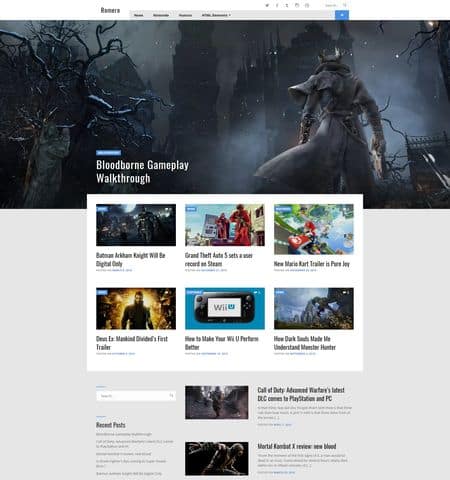This screenshot has width=450, height=480.
Task: Open Mortal Kombat X link in Recent Posts
Action: point(123,454)
